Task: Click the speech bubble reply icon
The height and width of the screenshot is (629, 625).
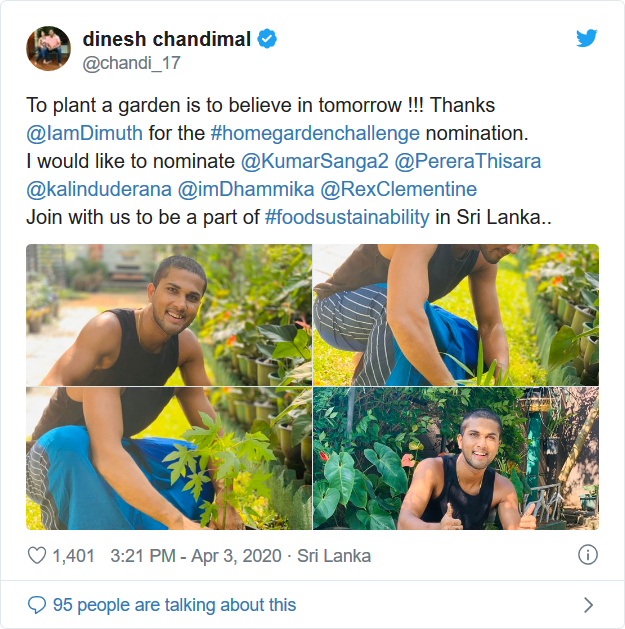Action: pos(37,604)
